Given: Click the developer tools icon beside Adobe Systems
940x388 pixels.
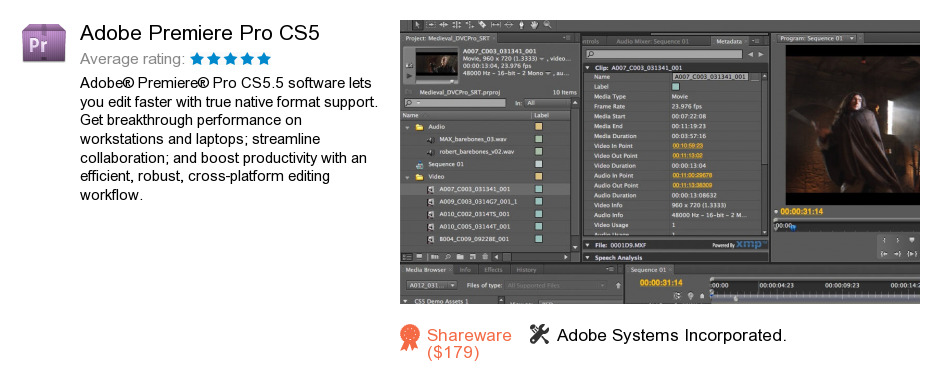Looking at the screenshot, I should [x=540, y=334].
